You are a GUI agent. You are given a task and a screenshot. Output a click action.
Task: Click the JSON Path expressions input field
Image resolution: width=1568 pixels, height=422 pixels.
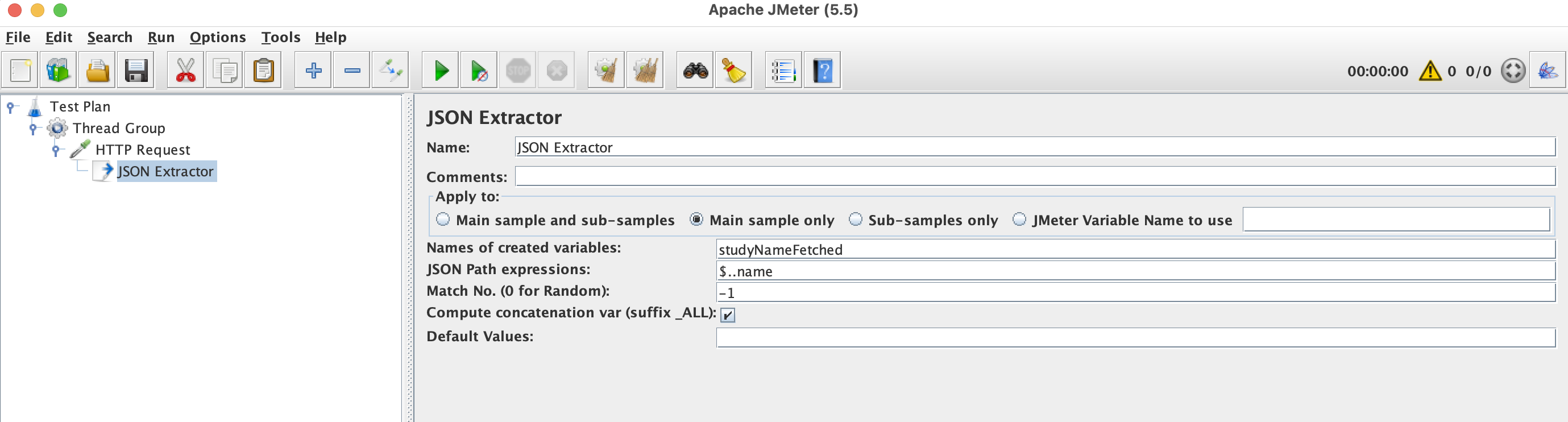(1135, 271)
